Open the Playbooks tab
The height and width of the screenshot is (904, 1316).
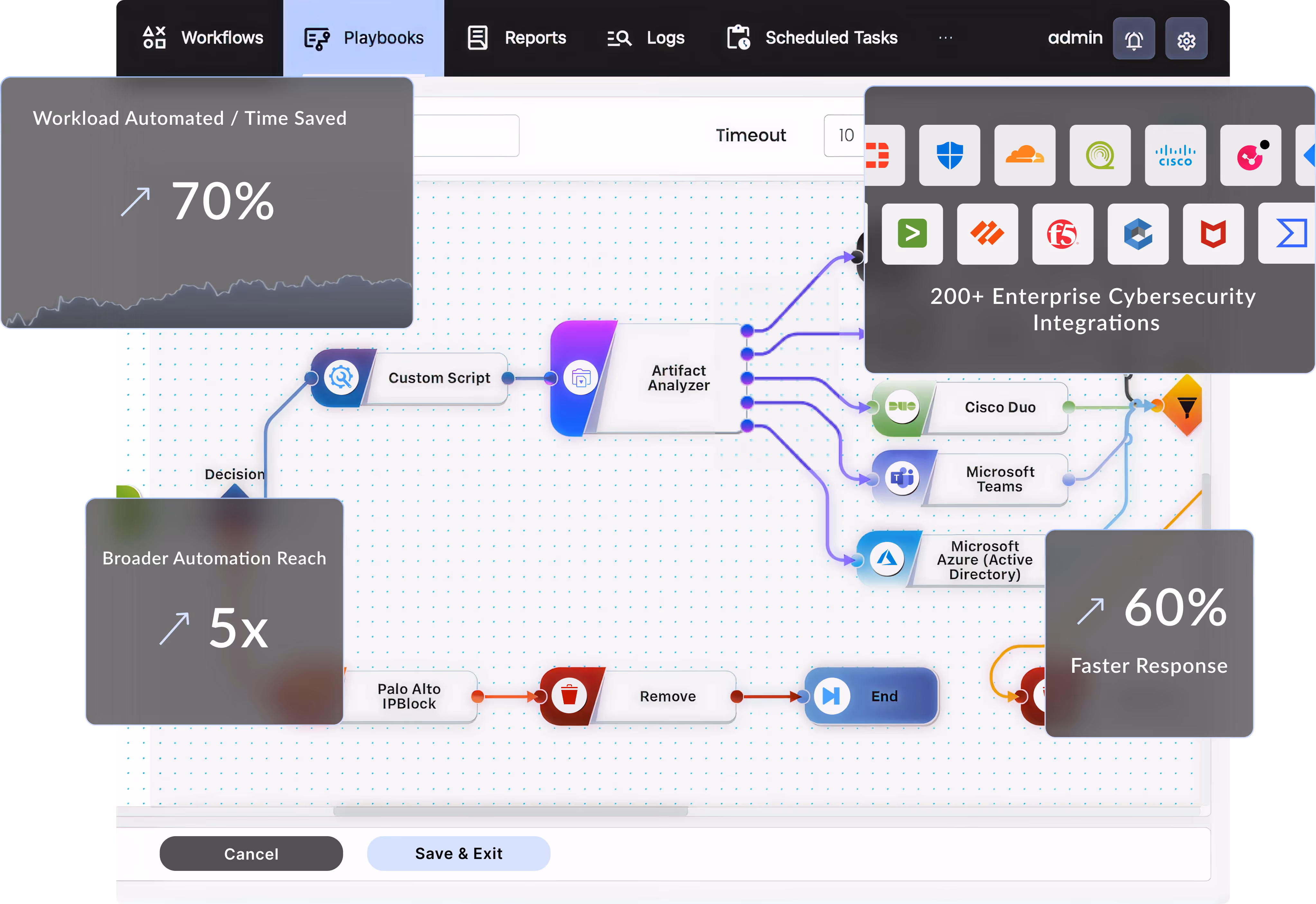coord(364,38)
